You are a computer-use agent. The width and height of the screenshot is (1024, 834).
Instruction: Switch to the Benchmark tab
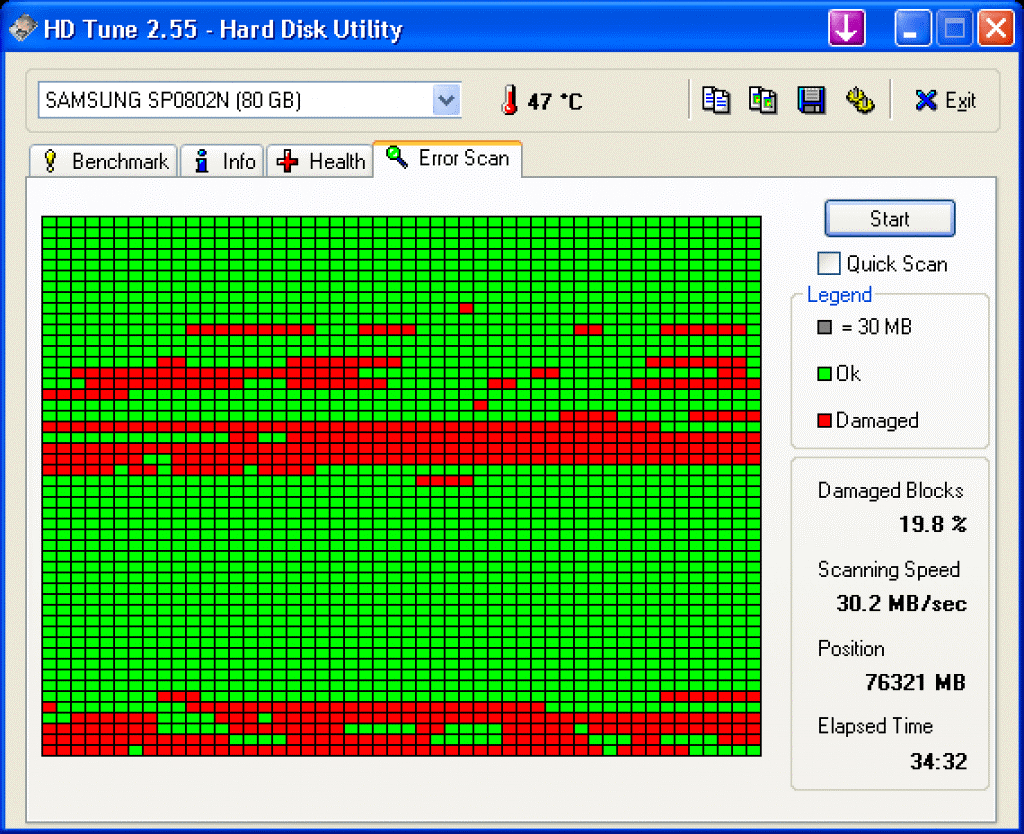pos(104,161)
